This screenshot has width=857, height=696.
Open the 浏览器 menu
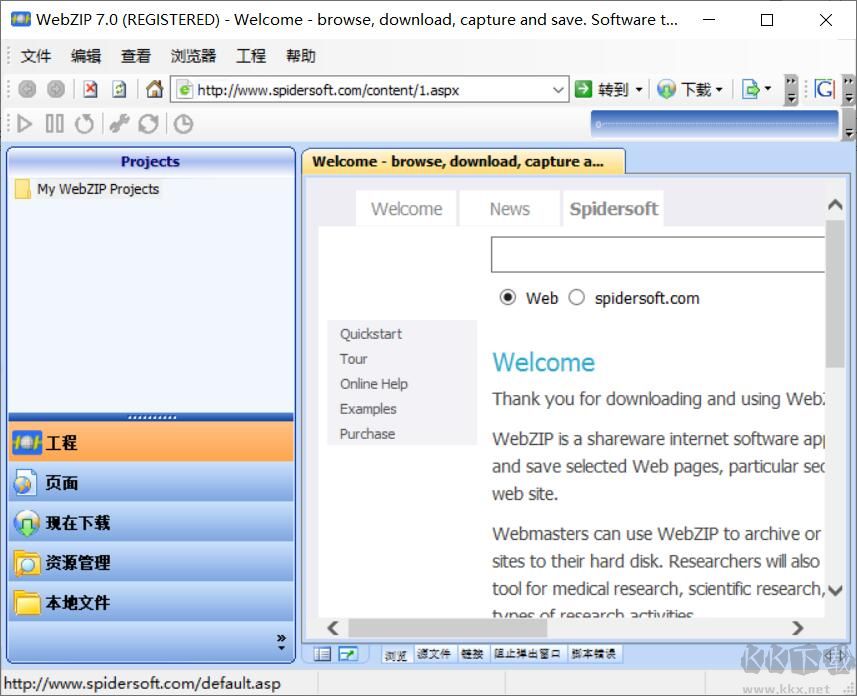(193, 56)
